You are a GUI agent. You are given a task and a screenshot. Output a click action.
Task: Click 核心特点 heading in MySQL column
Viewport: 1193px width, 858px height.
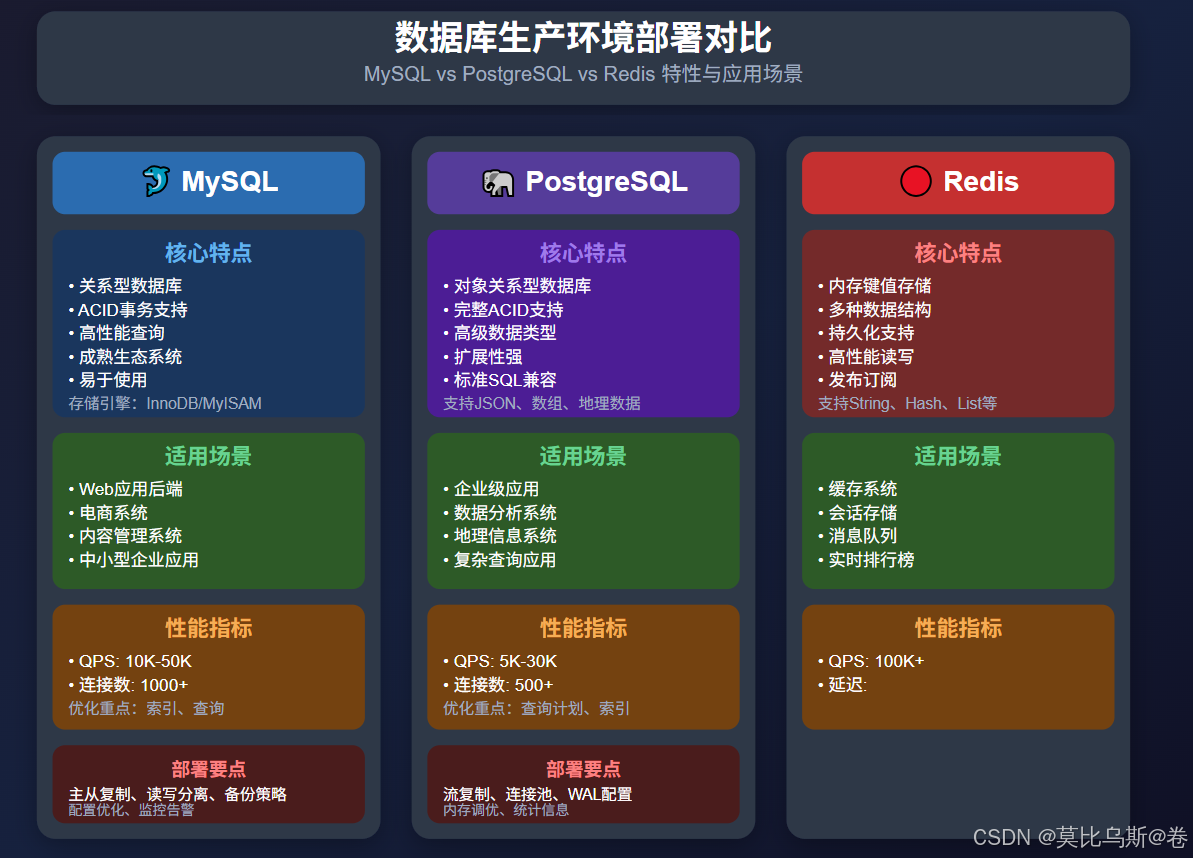coord(208,253)
